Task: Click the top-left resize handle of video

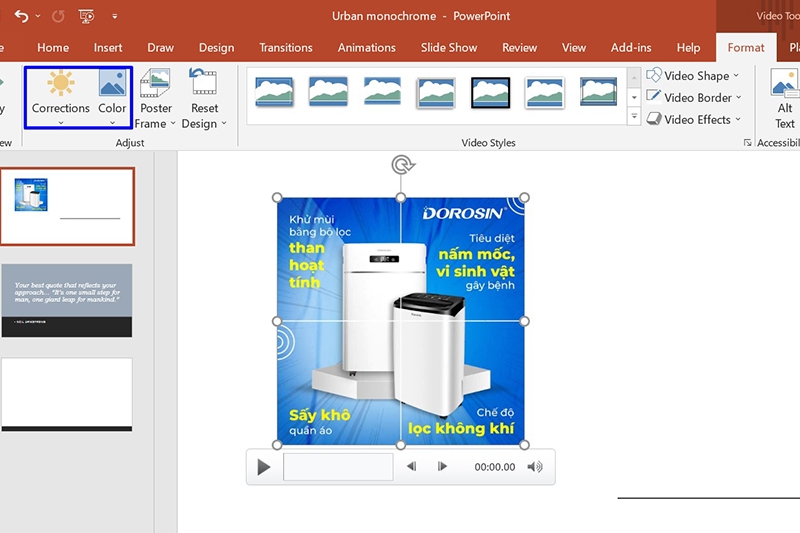Action: (x=277, y=197)
